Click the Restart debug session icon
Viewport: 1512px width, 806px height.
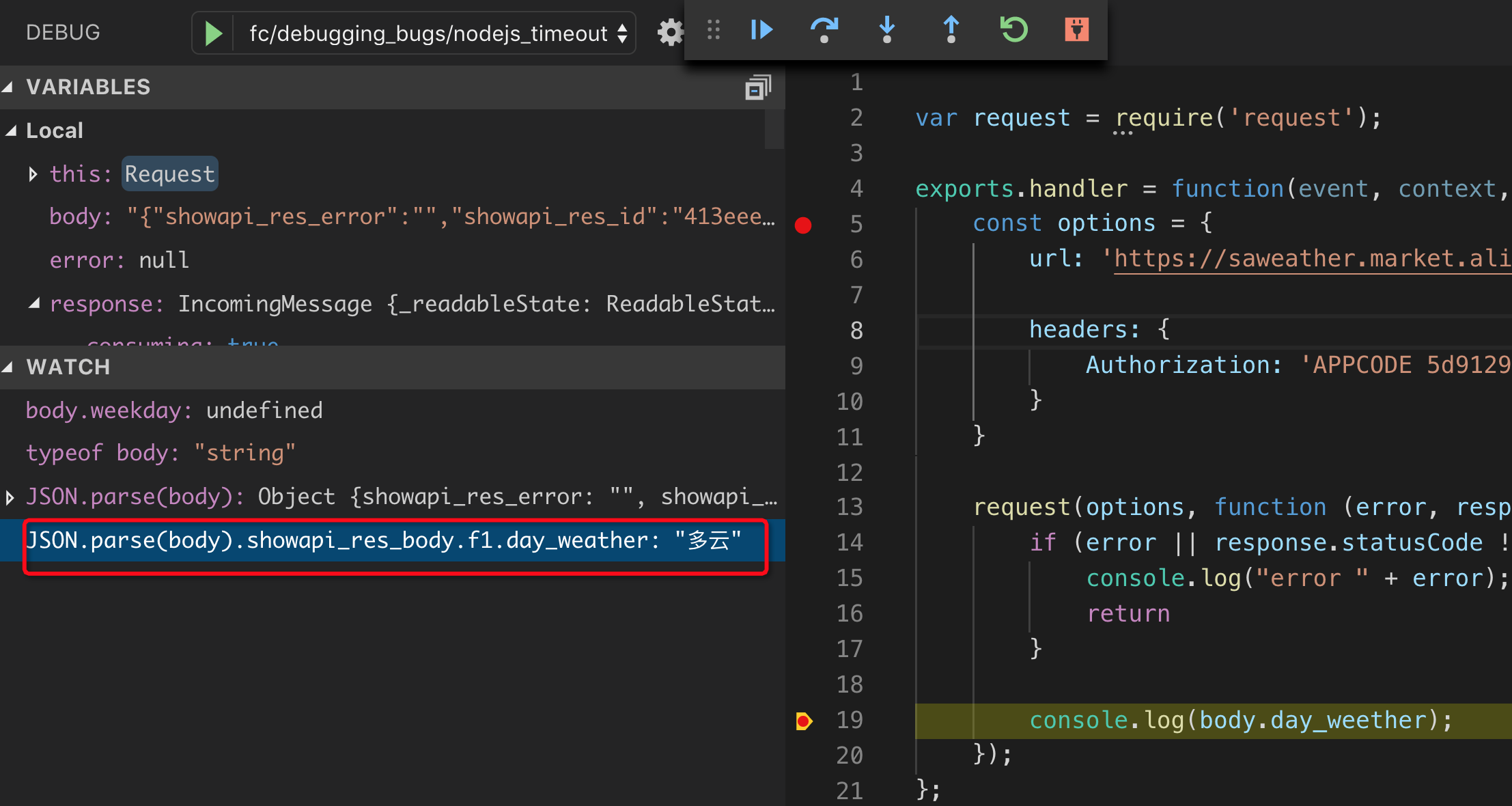(1012, 30)
